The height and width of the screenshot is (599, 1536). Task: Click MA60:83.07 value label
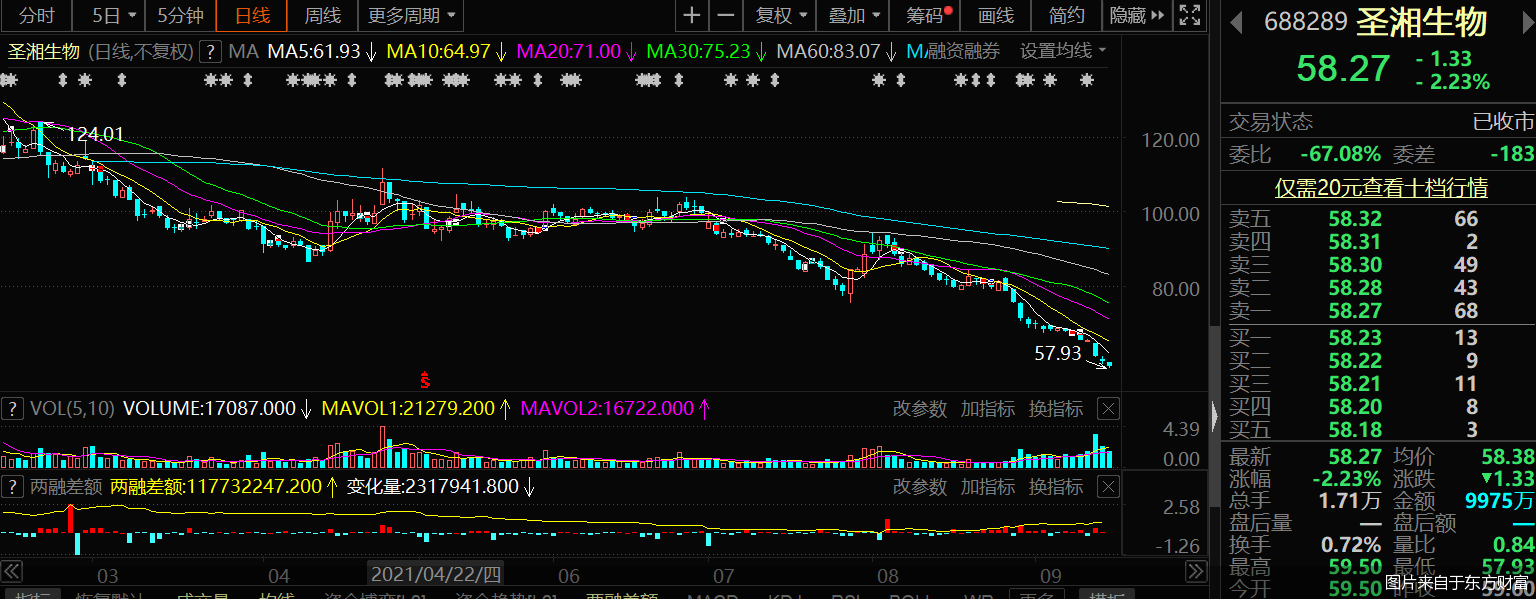click(829, 51)
